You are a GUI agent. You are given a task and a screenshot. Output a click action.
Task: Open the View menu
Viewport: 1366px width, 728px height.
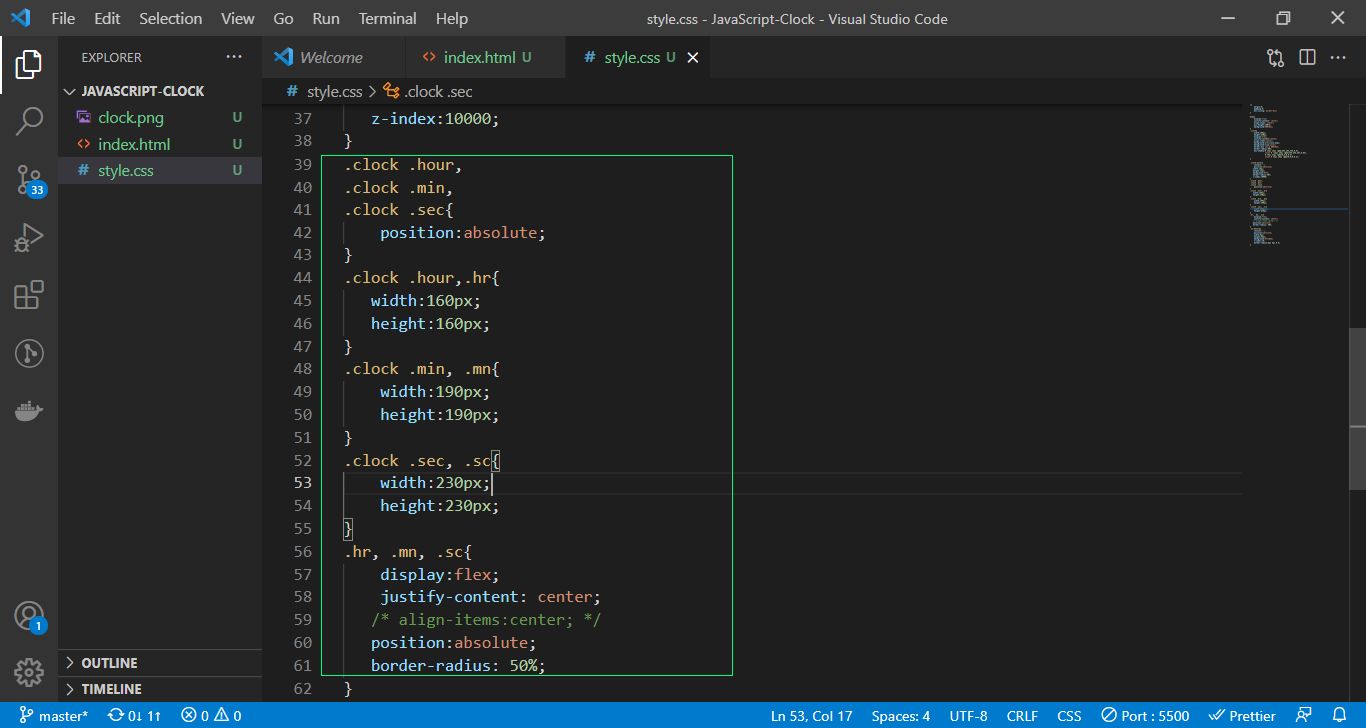click(237, 18)
